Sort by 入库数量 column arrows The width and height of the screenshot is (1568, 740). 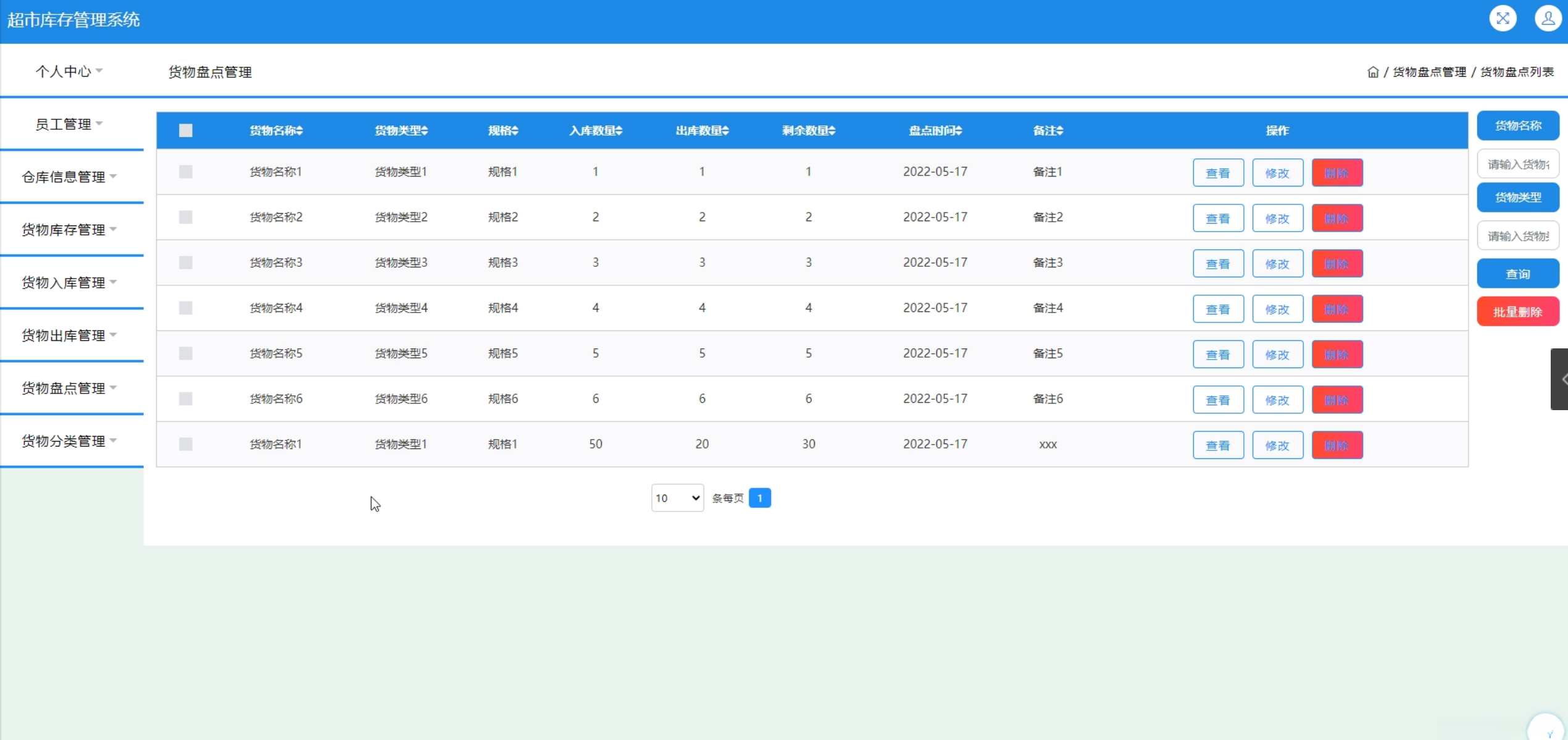pyautogui.click(x=619, y=131)
